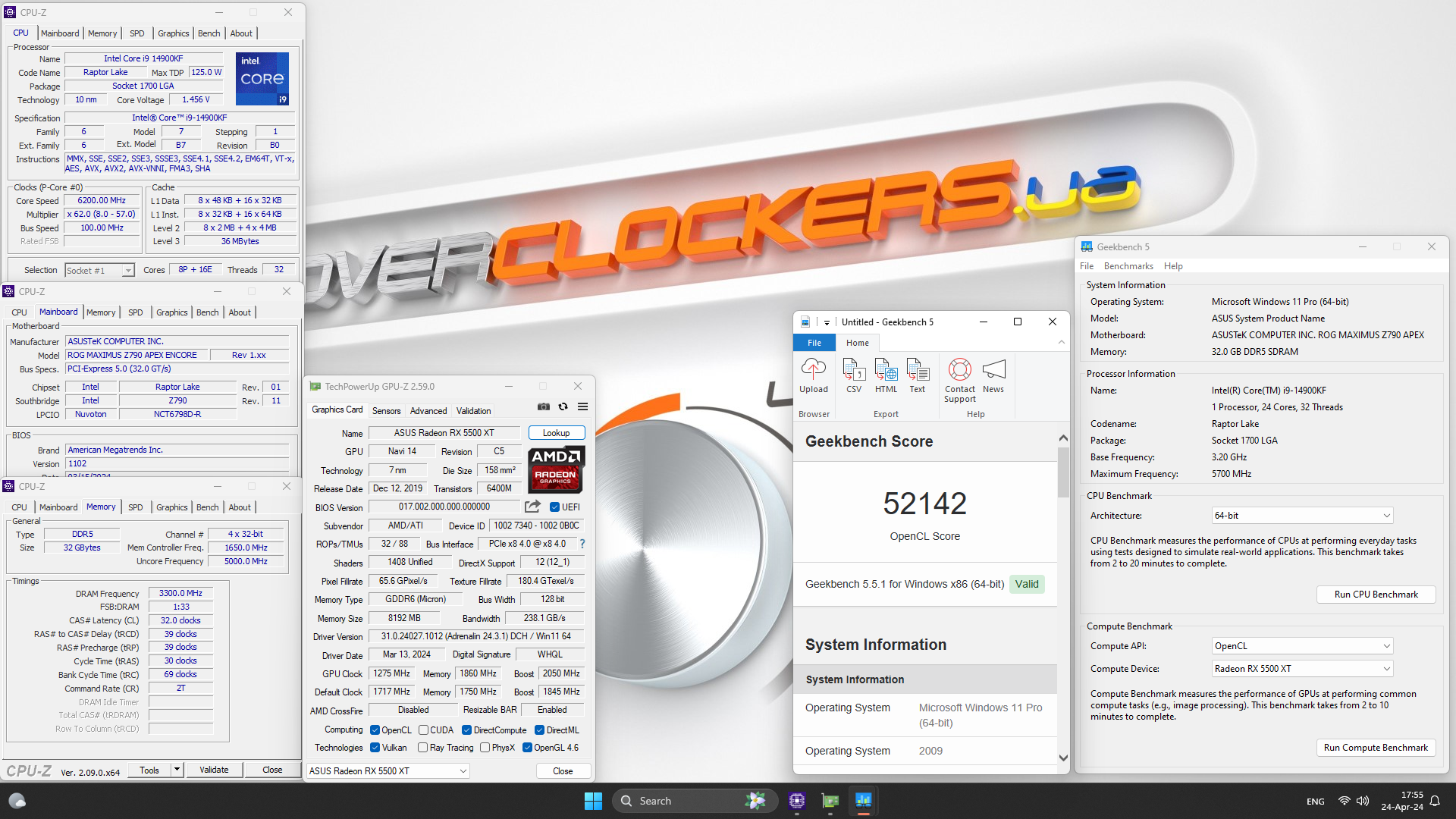Open the Compute Device dropdown

pos(1303,669)
